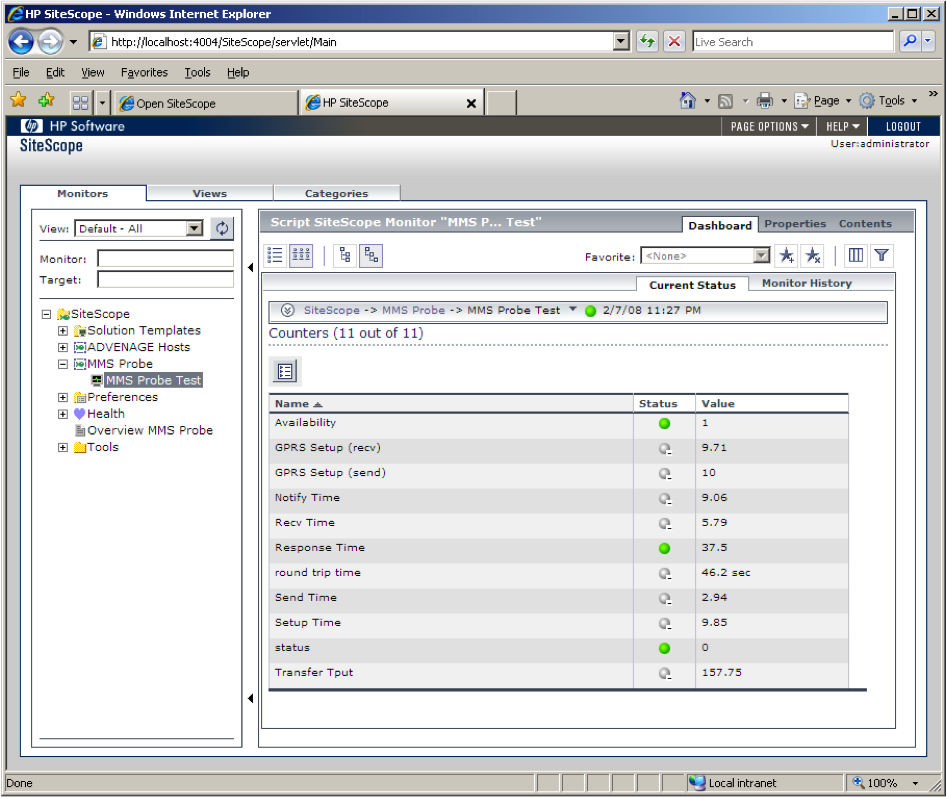Open Favorites Center star icon
Image resolution: width=947 pixels, height=798 pixels.
pyautogui.click(x=19, y=100)
